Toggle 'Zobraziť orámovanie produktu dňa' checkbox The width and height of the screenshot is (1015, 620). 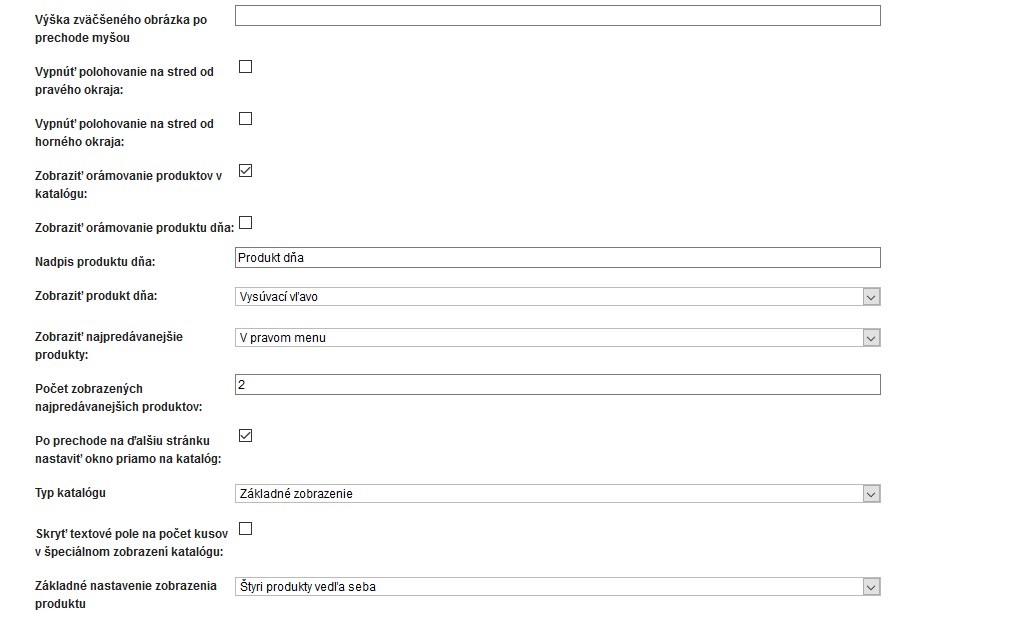pos(246,223)
